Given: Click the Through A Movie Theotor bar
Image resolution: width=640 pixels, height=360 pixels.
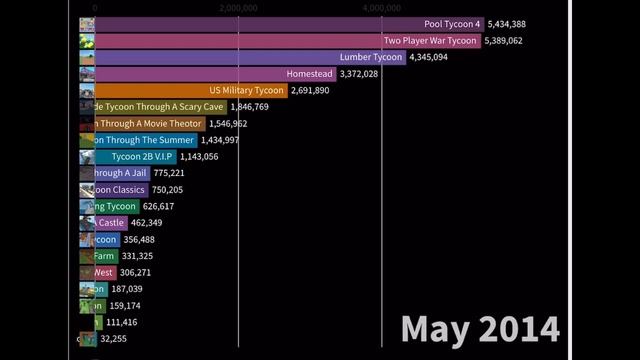Looking at the screenshot, I should [150, 123].
